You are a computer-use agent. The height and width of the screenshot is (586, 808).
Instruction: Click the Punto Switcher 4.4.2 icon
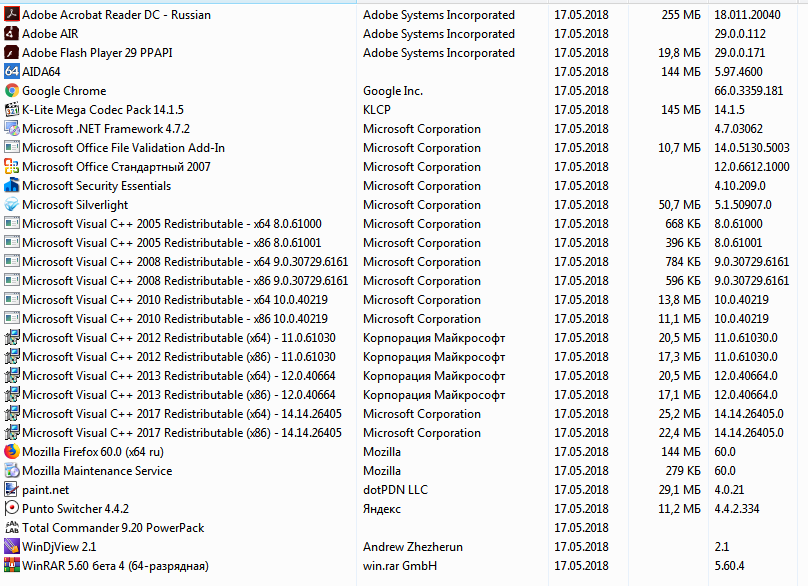tap(11, 509)
